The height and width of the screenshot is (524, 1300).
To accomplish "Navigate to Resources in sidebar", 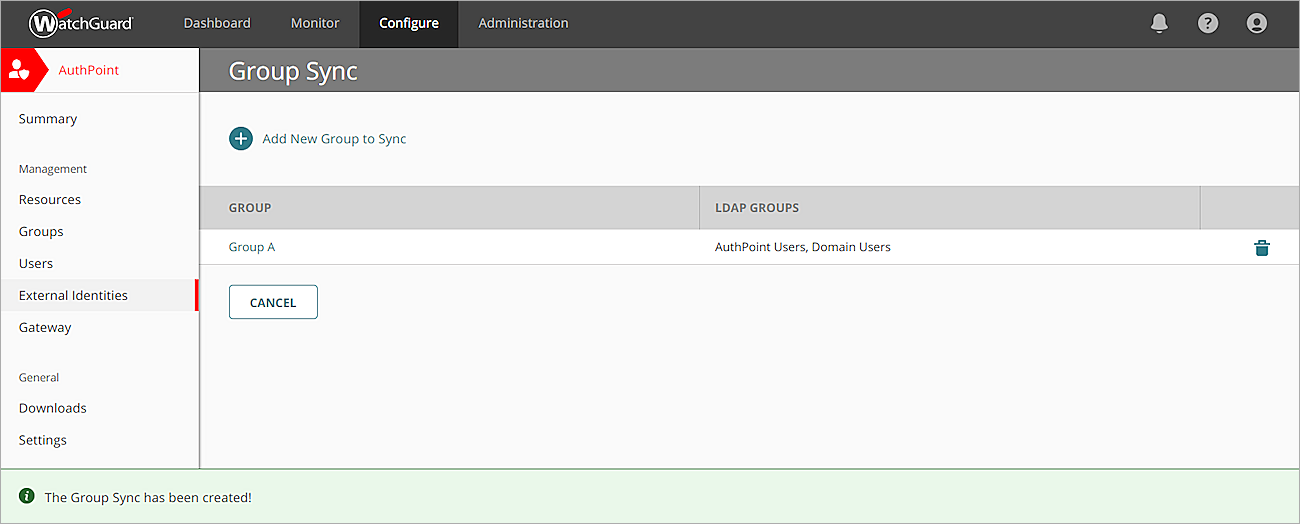I will 50,200.
